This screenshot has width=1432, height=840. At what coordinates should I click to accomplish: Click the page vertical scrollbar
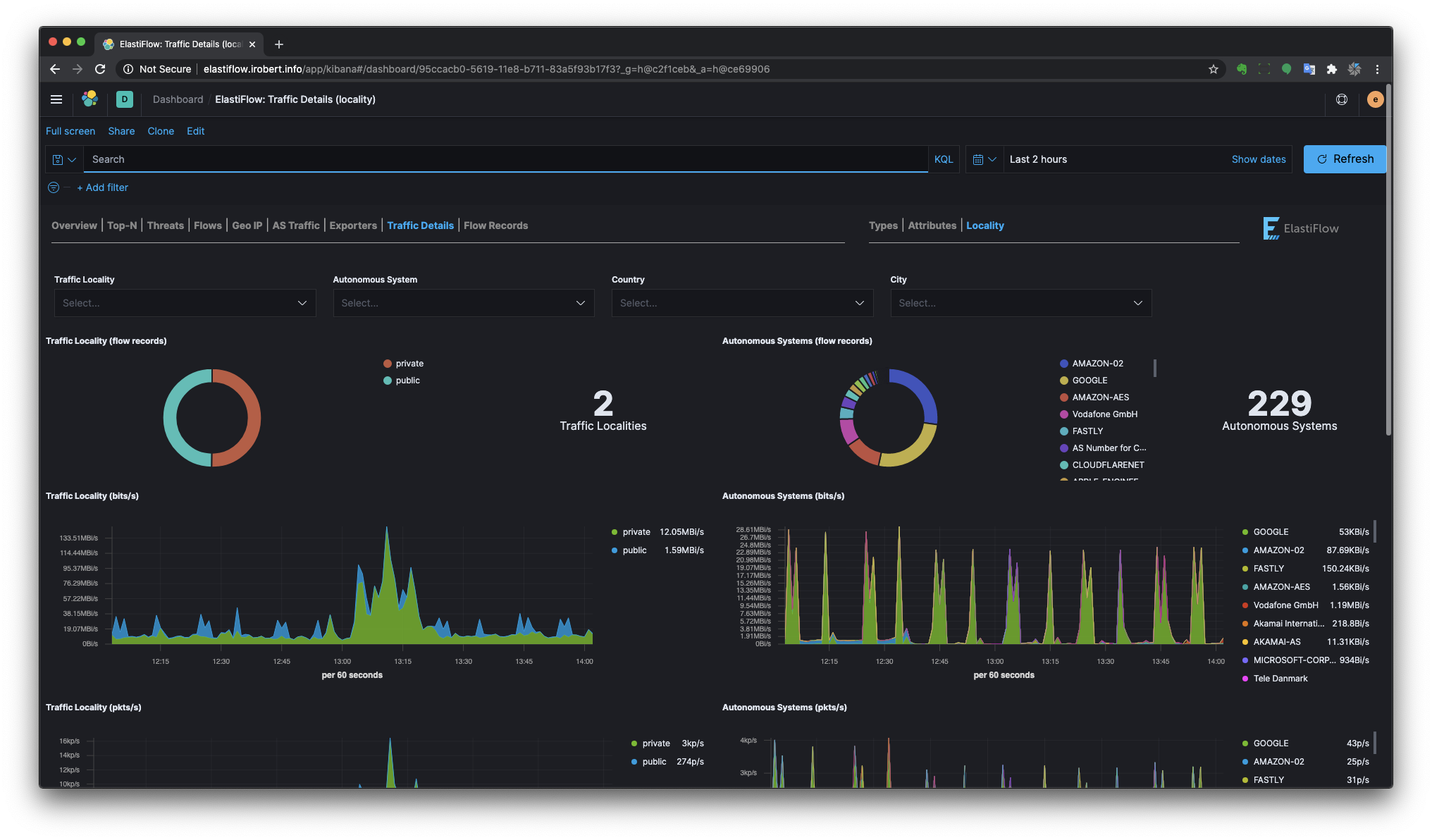click(1388, 259)
